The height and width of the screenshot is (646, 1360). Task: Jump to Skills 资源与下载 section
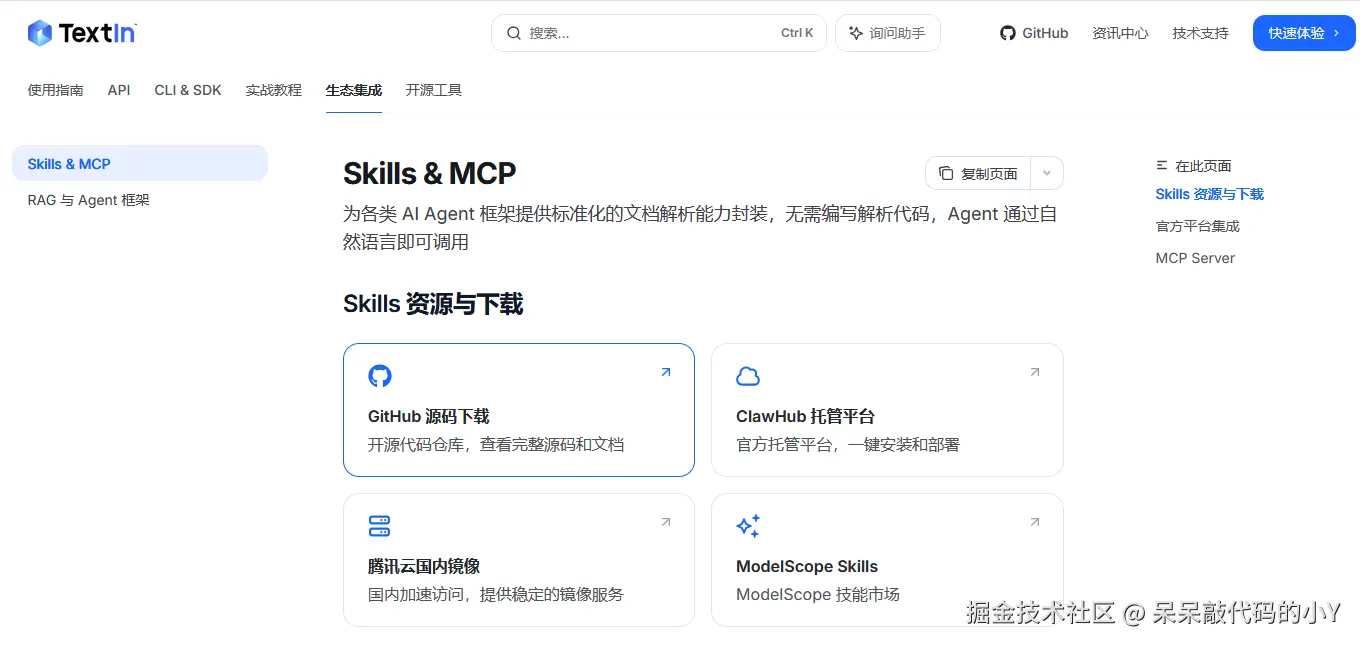click(1210, 194)
